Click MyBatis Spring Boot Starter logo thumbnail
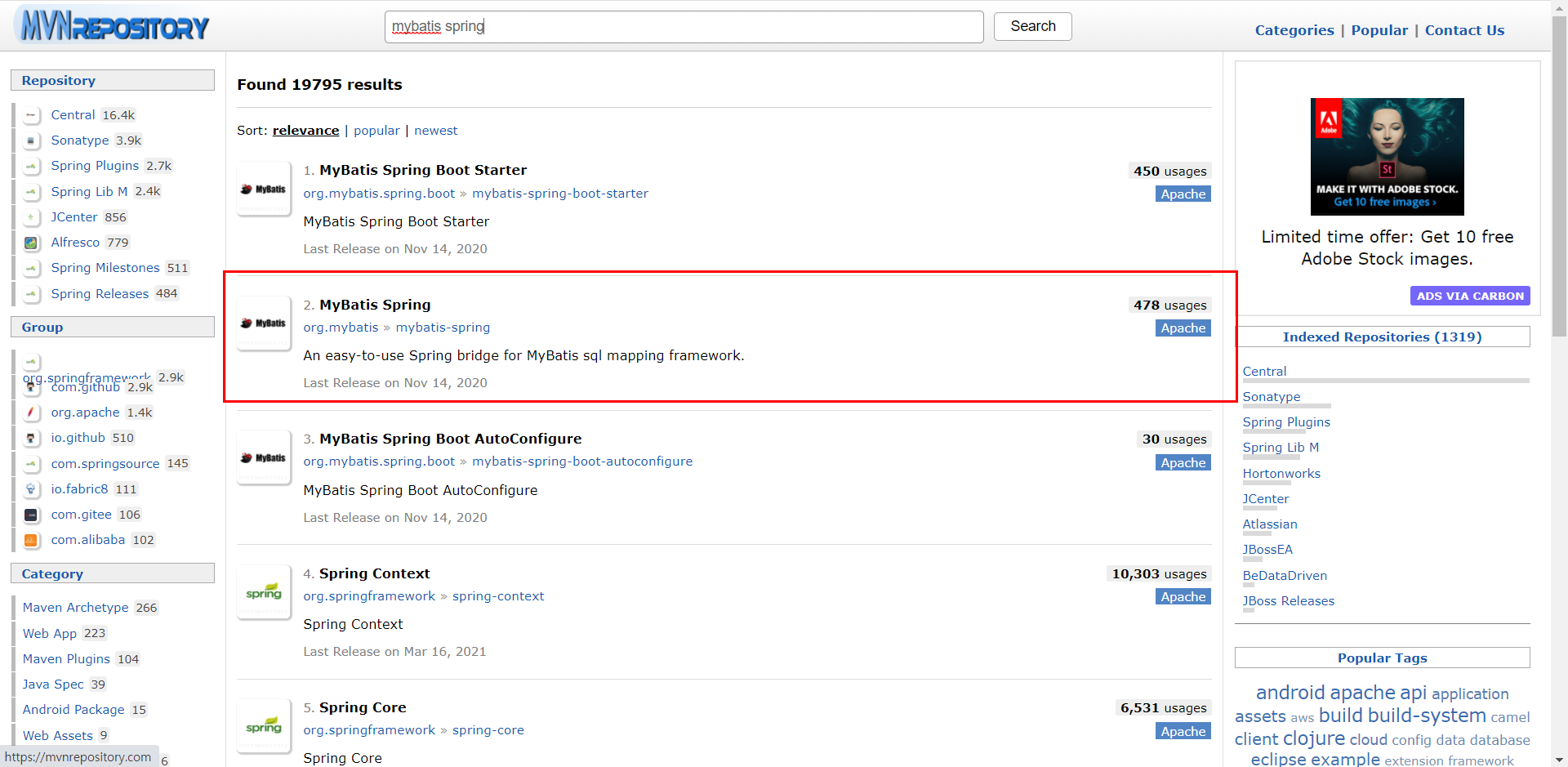 (x=264, y=189)
